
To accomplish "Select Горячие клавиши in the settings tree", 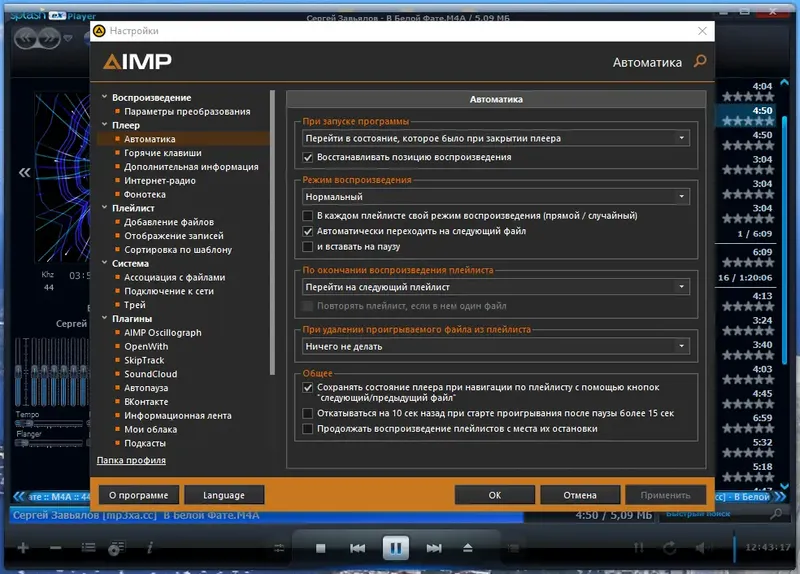I will click(x=163, y=153).
